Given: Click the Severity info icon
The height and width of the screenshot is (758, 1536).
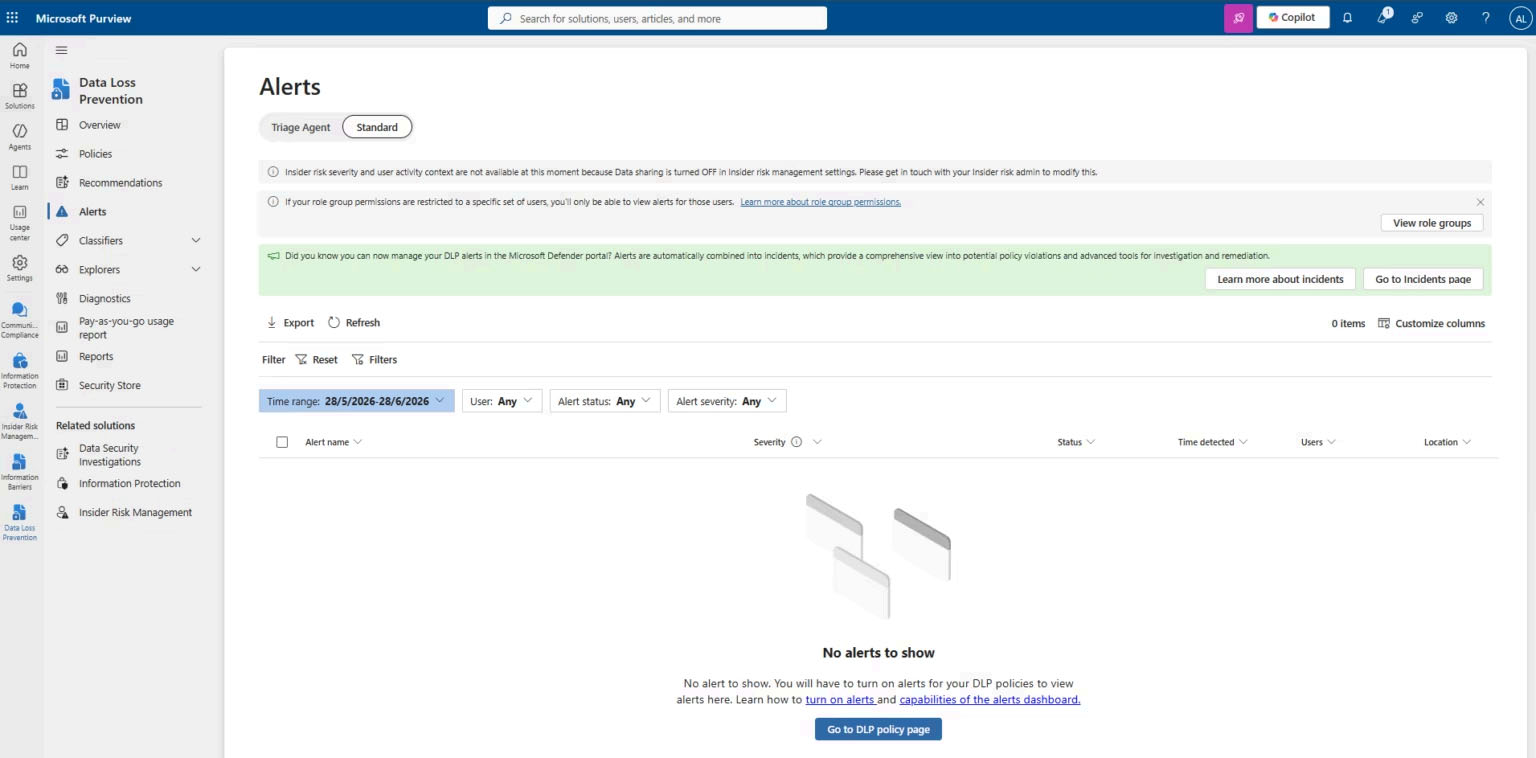Looking at the screenshot, I should pyautogui.click(x=796, y=442).
